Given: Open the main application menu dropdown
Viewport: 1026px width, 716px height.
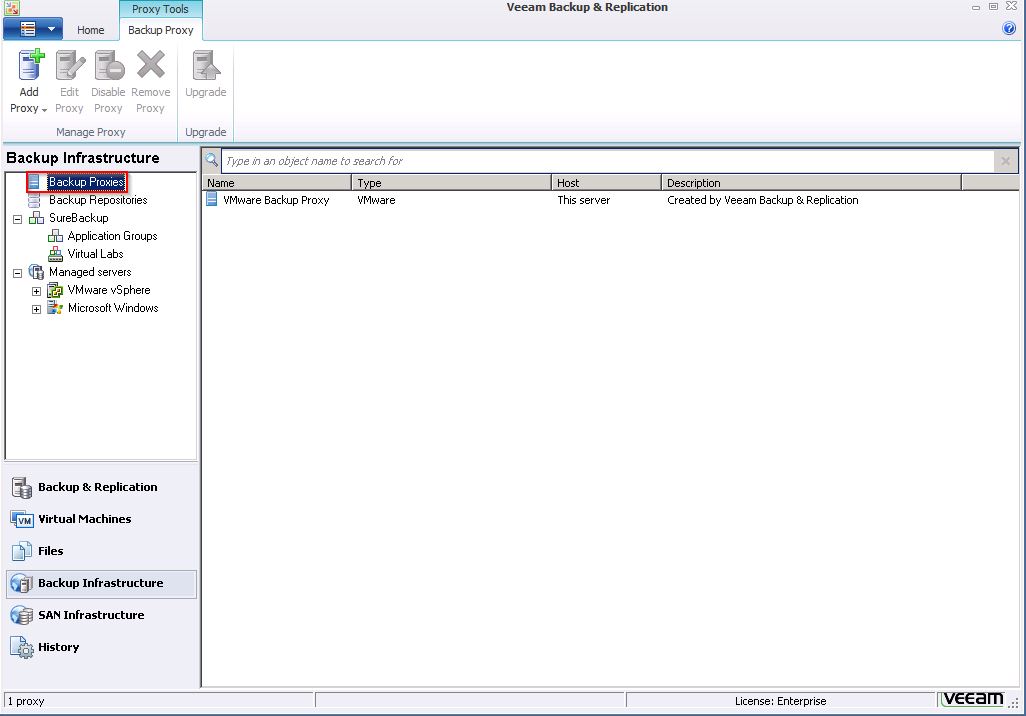Looking at the screenshot, I should pos(33,29).
